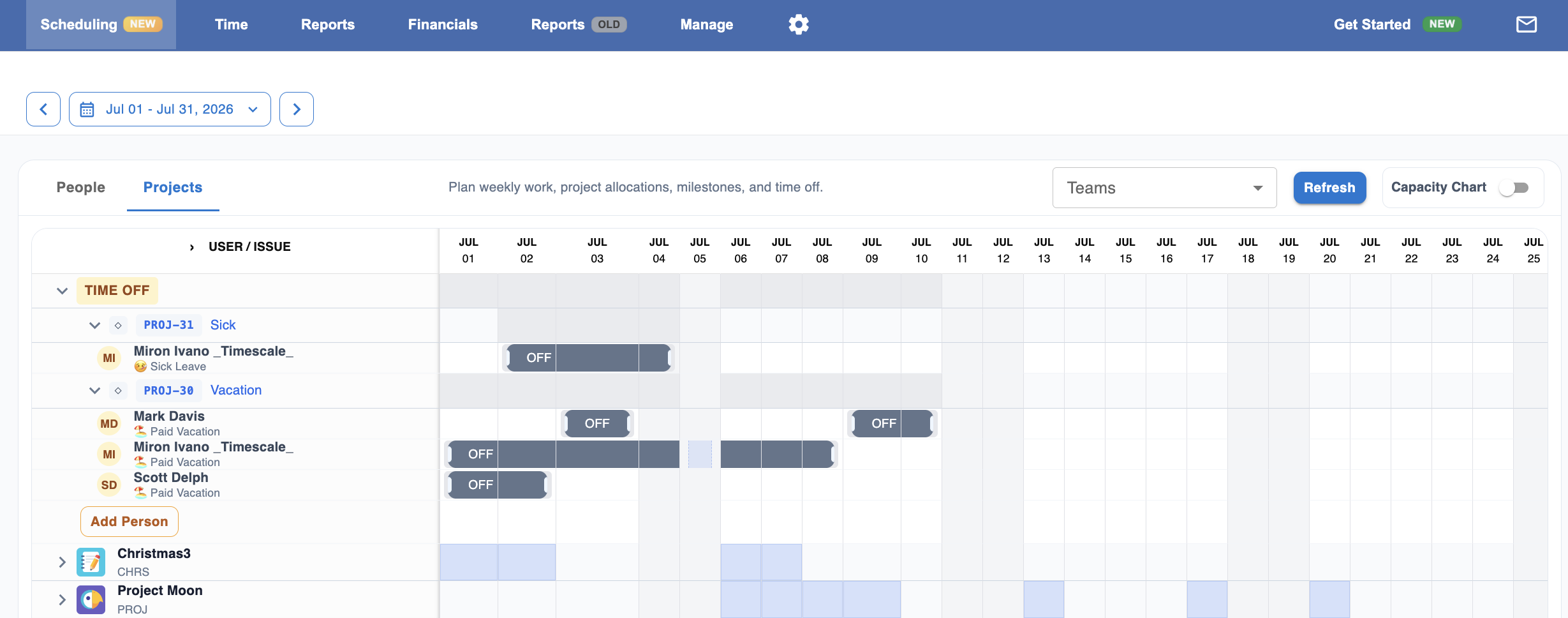Select Mark Davis OFF bar on Jul 09

click(x=892, y=424)
